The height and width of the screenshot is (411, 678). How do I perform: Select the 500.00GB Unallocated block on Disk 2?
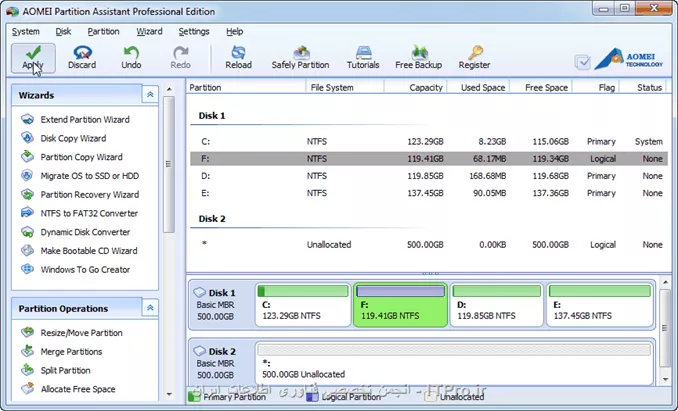454,363
